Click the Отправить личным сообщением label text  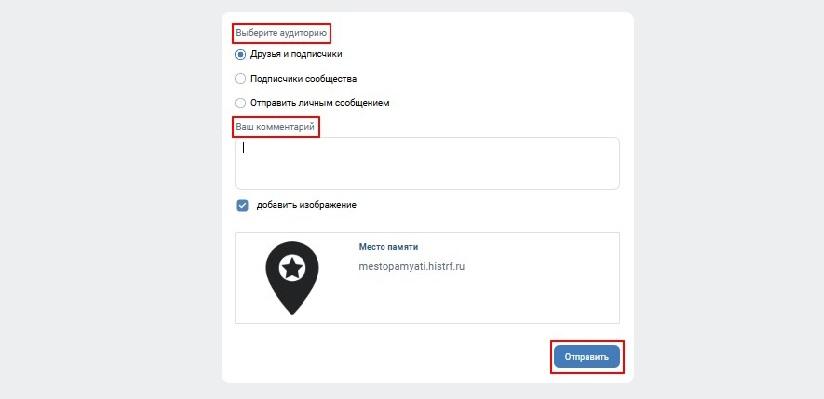(320, 103)
